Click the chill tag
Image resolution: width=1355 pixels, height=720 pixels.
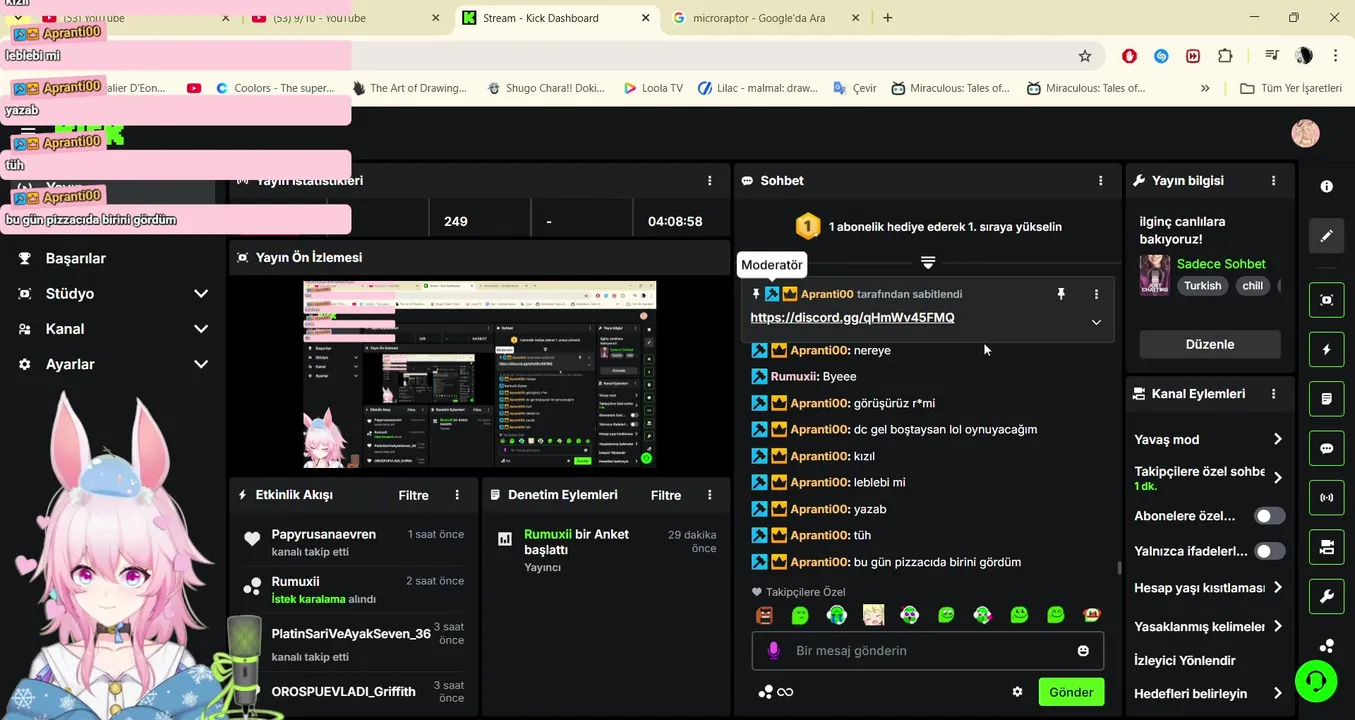[x=1252, y=286]
